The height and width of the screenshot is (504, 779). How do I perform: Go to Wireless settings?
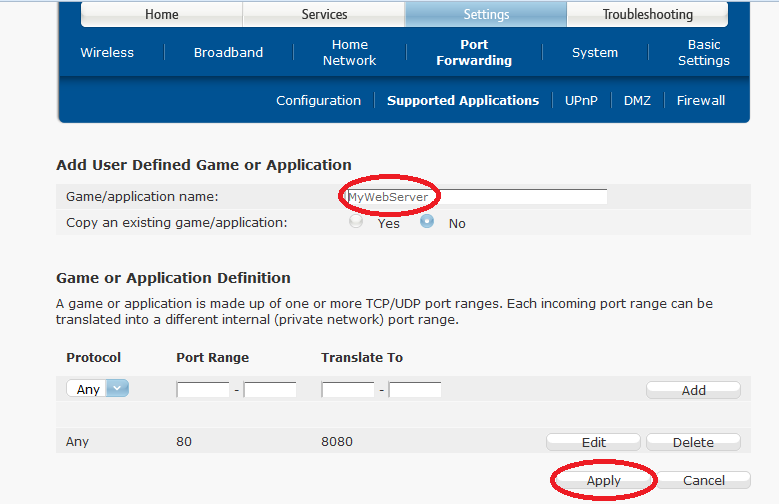tap(107, 53)
